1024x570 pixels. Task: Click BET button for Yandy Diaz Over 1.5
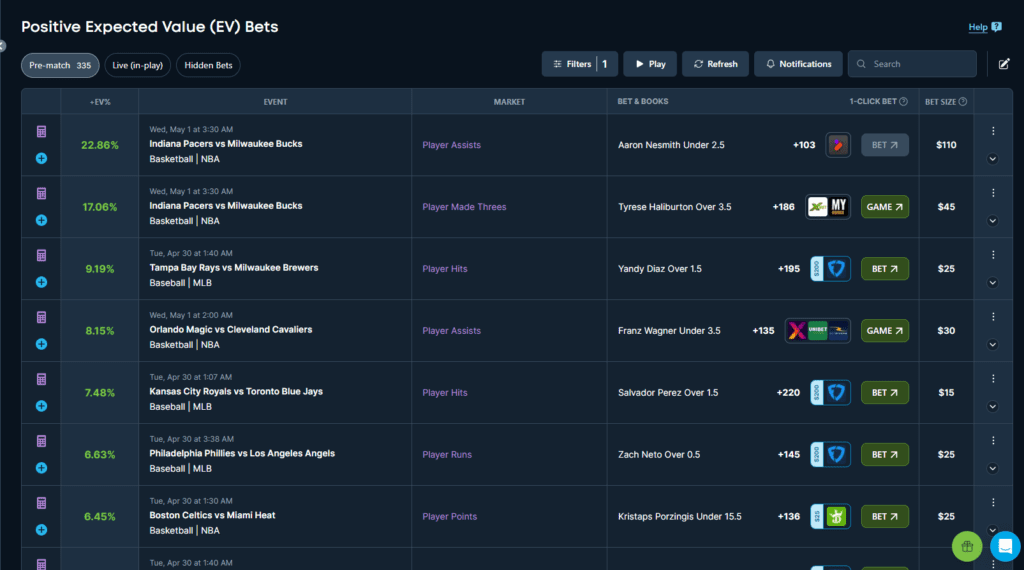coord(885,269)
